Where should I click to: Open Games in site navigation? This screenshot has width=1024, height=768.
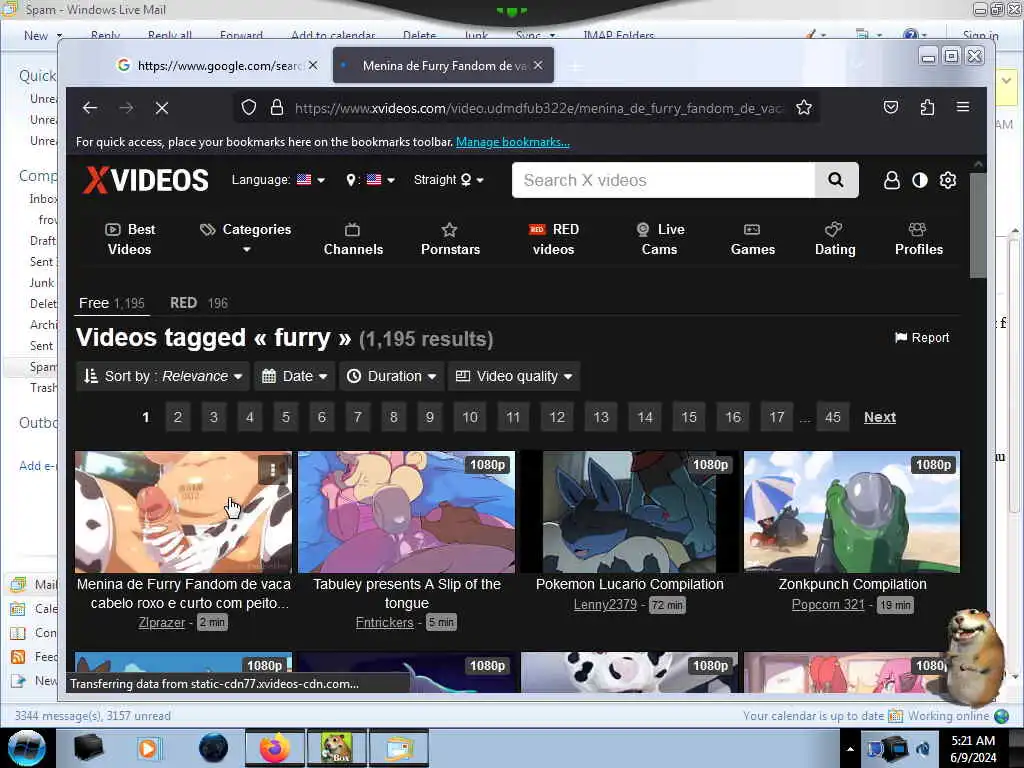click(752, 239)
